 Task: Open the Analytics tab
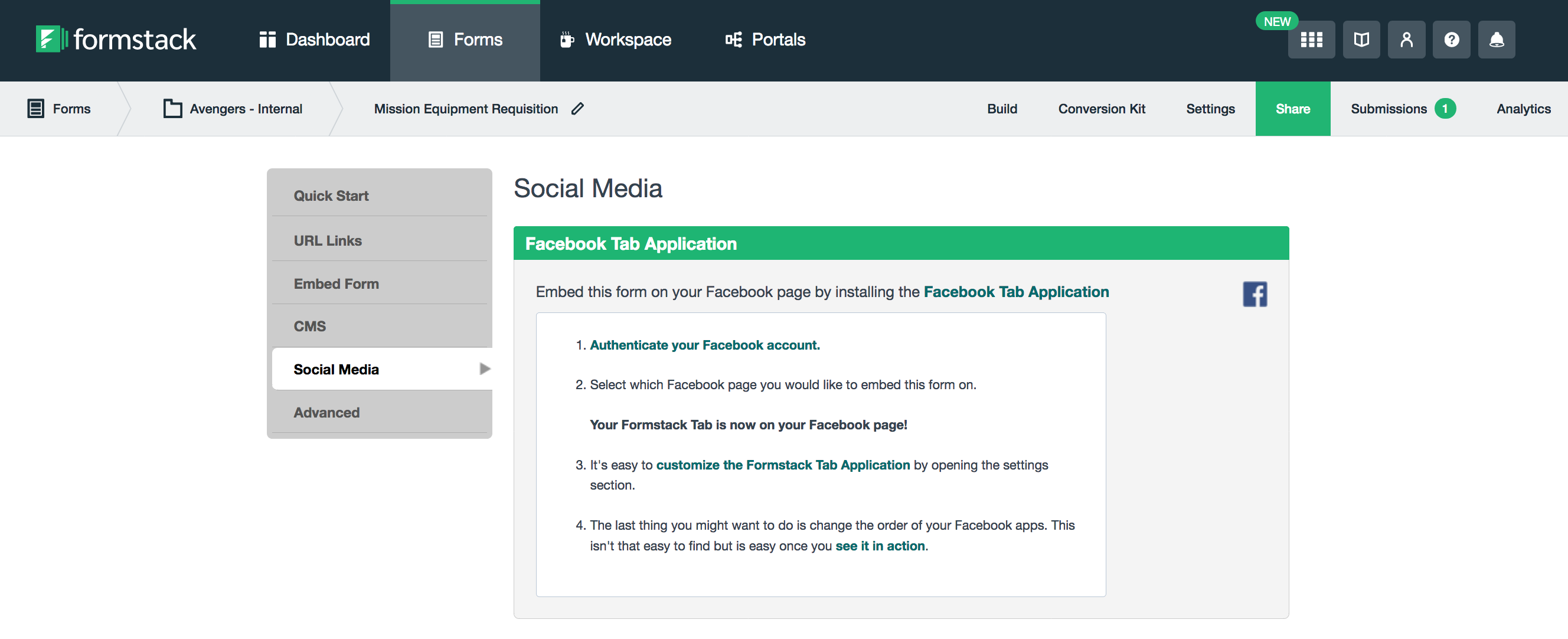1523,109
